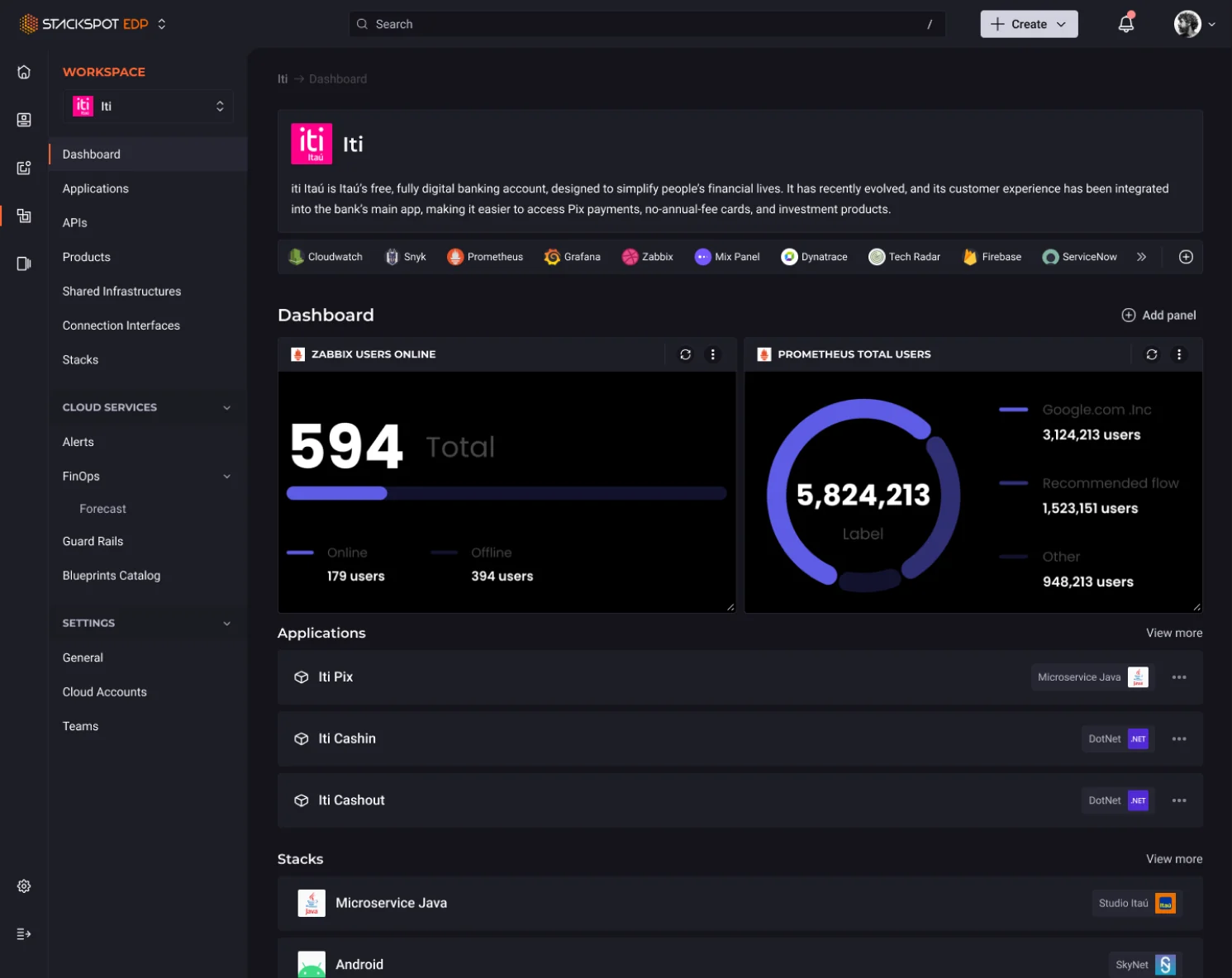The width and height of the screenshot is (1232, 978).
Task: Open the Microservice Java stack row
Action: coord(740,904)
